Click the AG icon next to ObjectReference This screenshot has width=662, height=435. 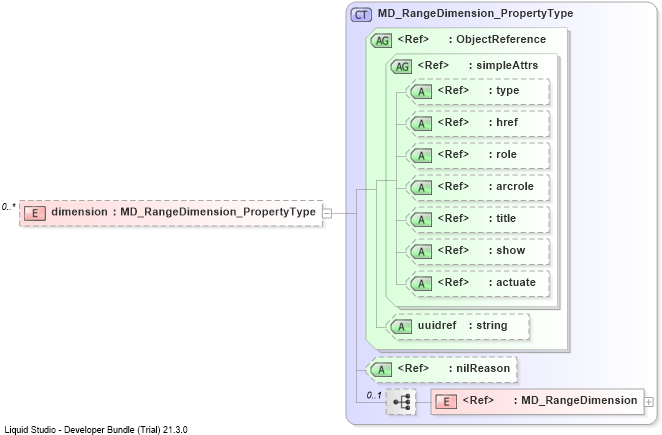click(381, 41)
